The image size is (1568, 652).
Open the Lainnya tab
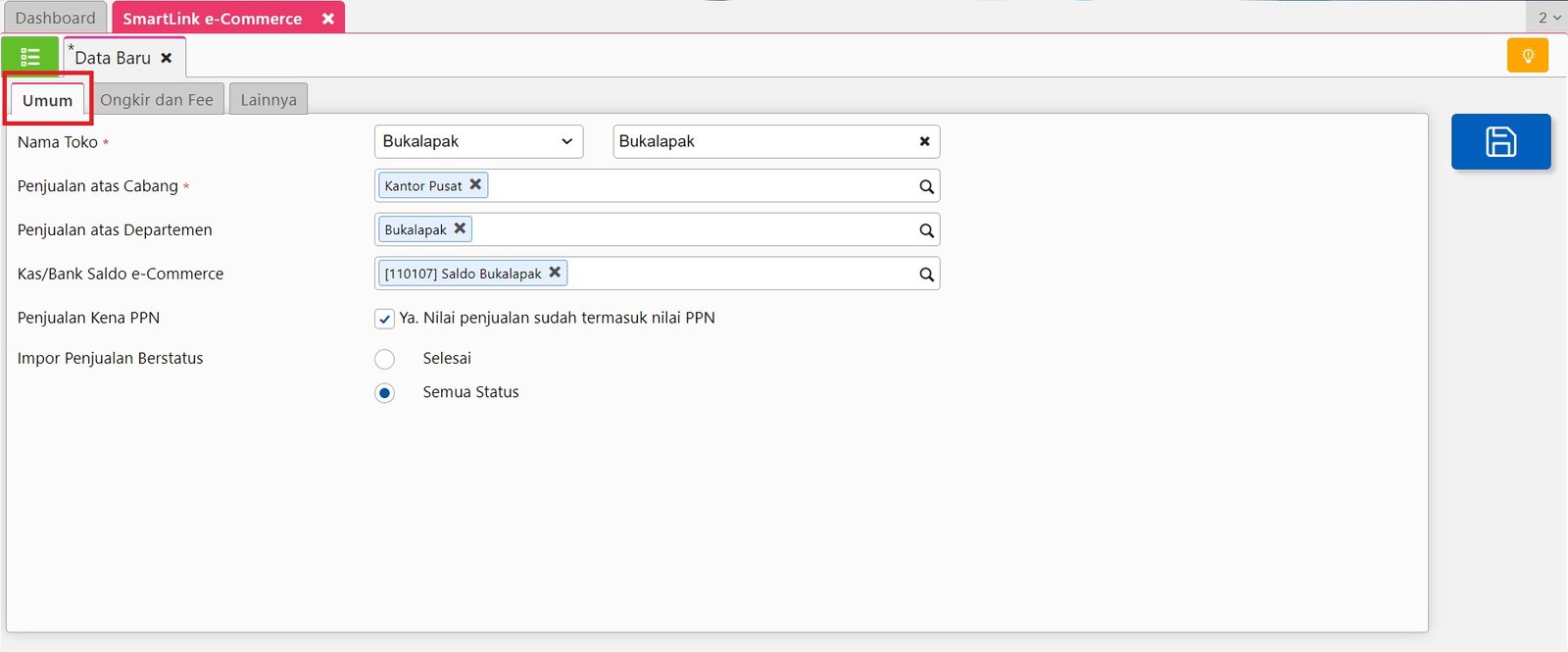[x=269, y=100]
